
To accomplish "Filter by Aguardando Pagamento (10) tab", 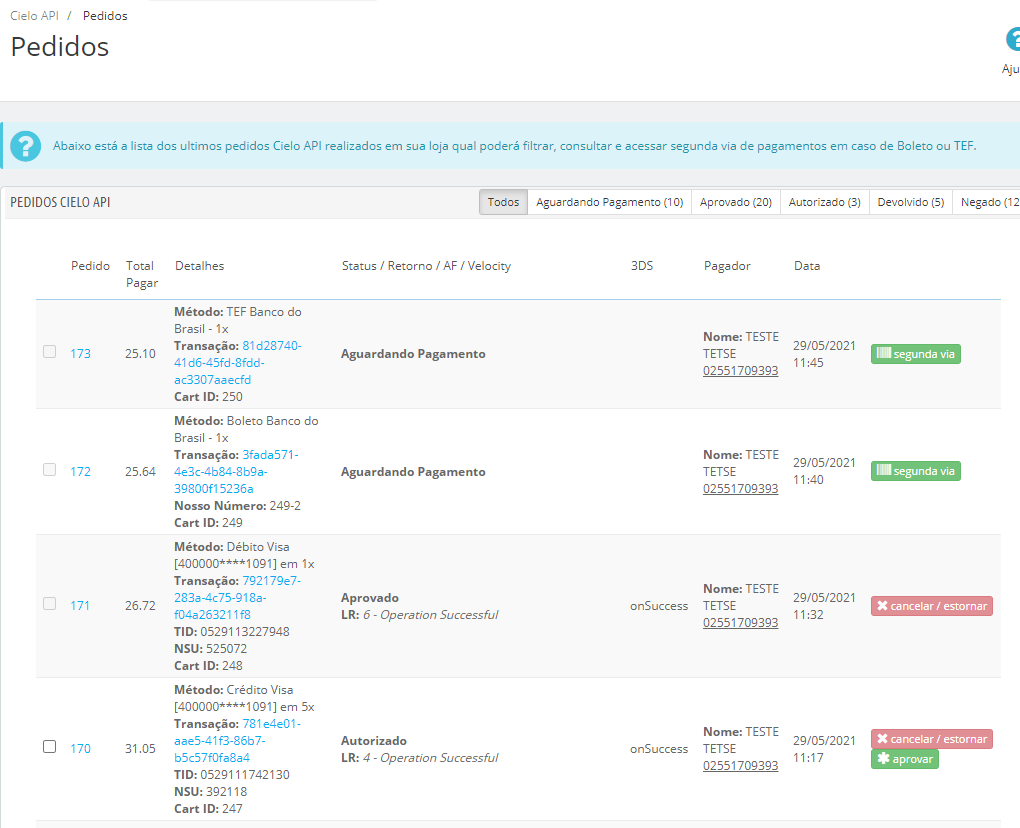I will 610,202.
